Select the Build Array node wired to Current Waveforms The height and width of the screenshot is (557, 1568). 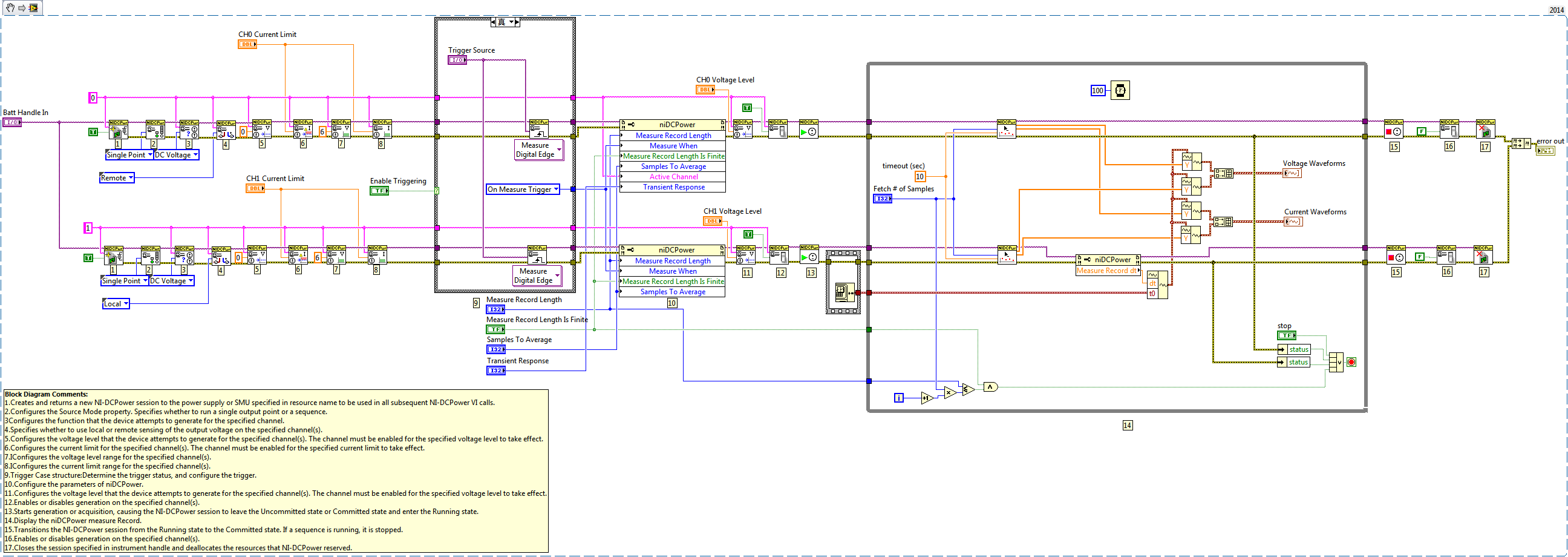tap(1223, 222)
